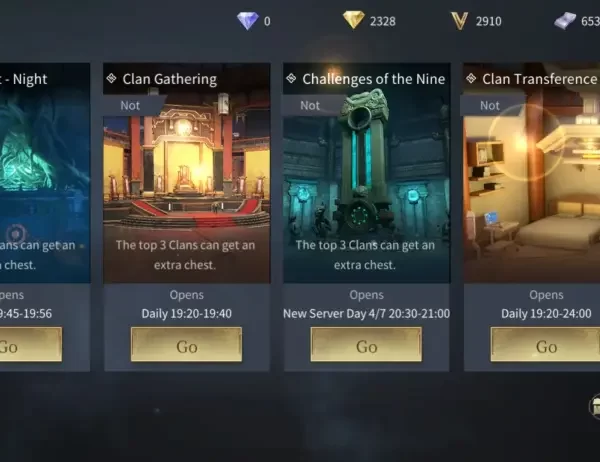Click the Go button on the Night event card
Image resolution: width=600 pixels, height=462 pixels.
coord(31,344)
